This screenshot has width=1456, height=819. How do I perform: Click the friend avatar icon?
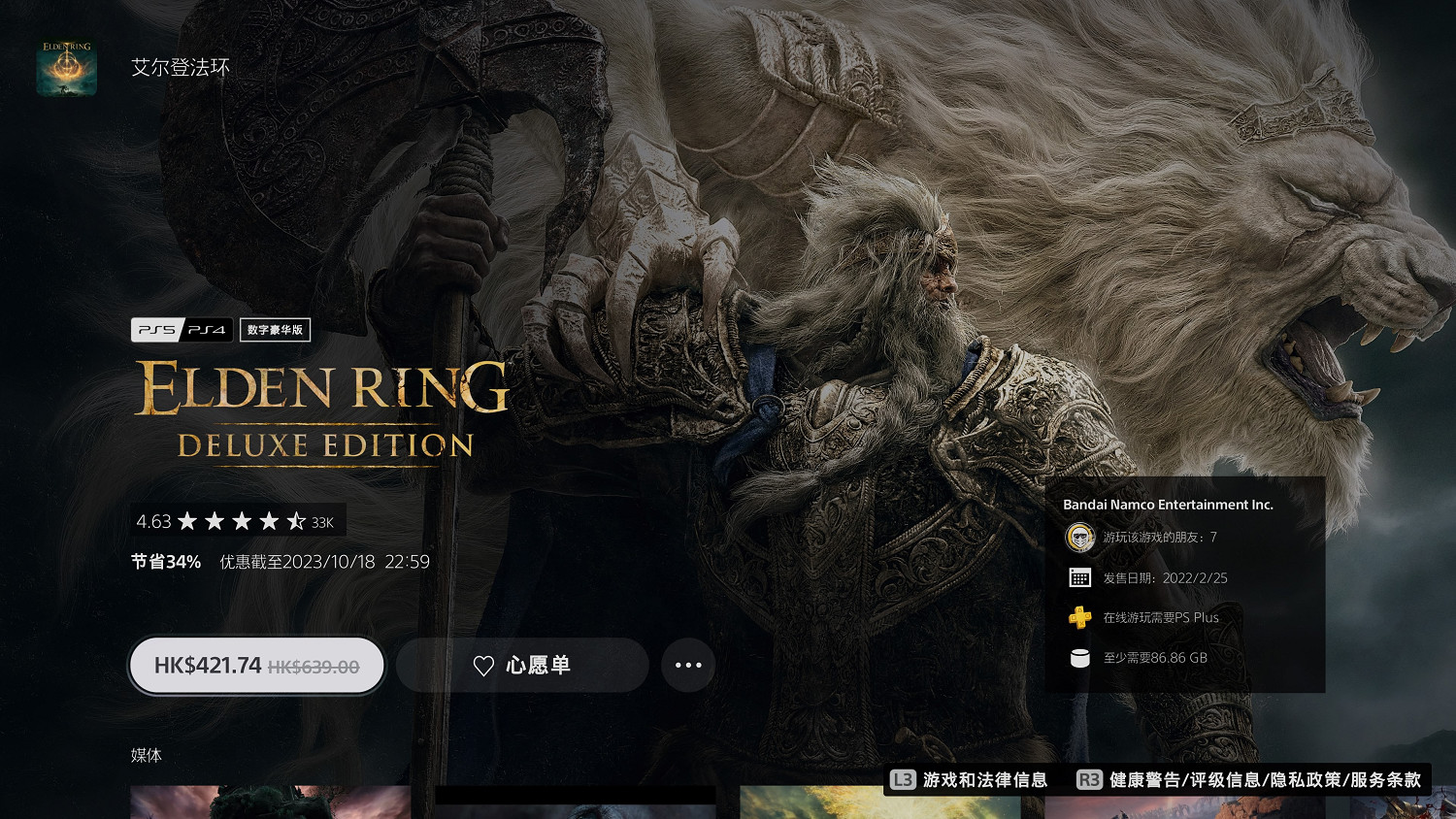pos(1079,537)
